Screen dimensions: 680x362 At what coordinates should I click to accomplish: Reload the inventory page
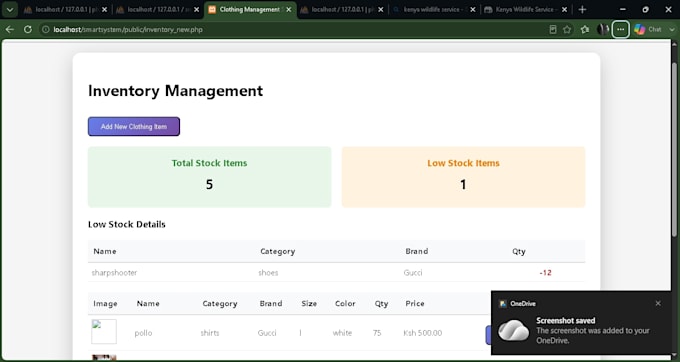28,29
